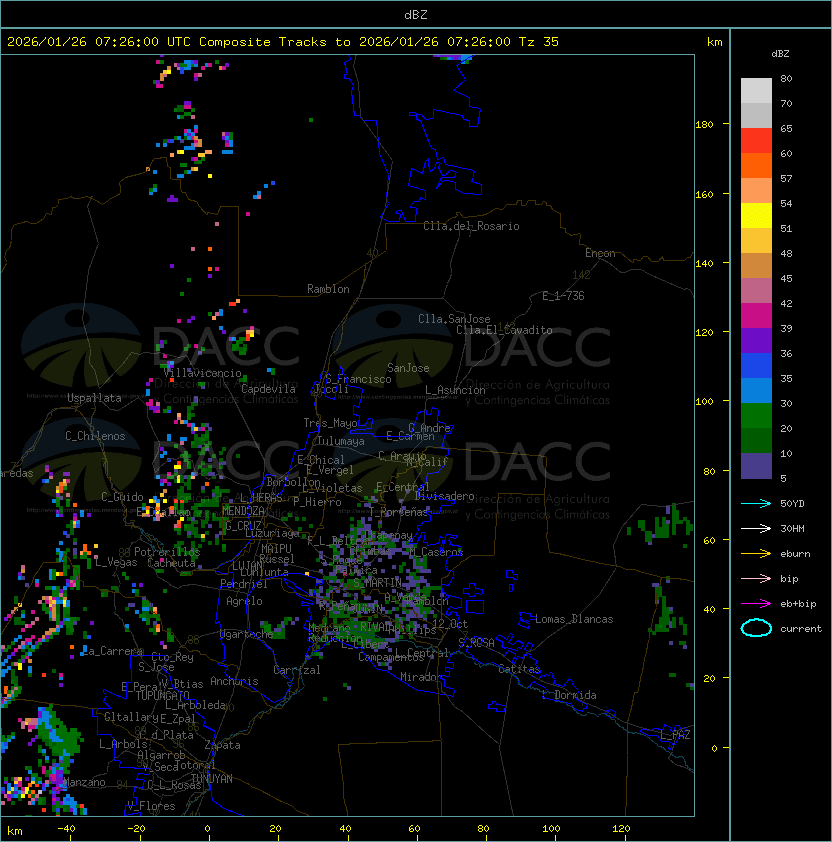
Task: Click the Cacheuta map label
Action: (171, 563)
